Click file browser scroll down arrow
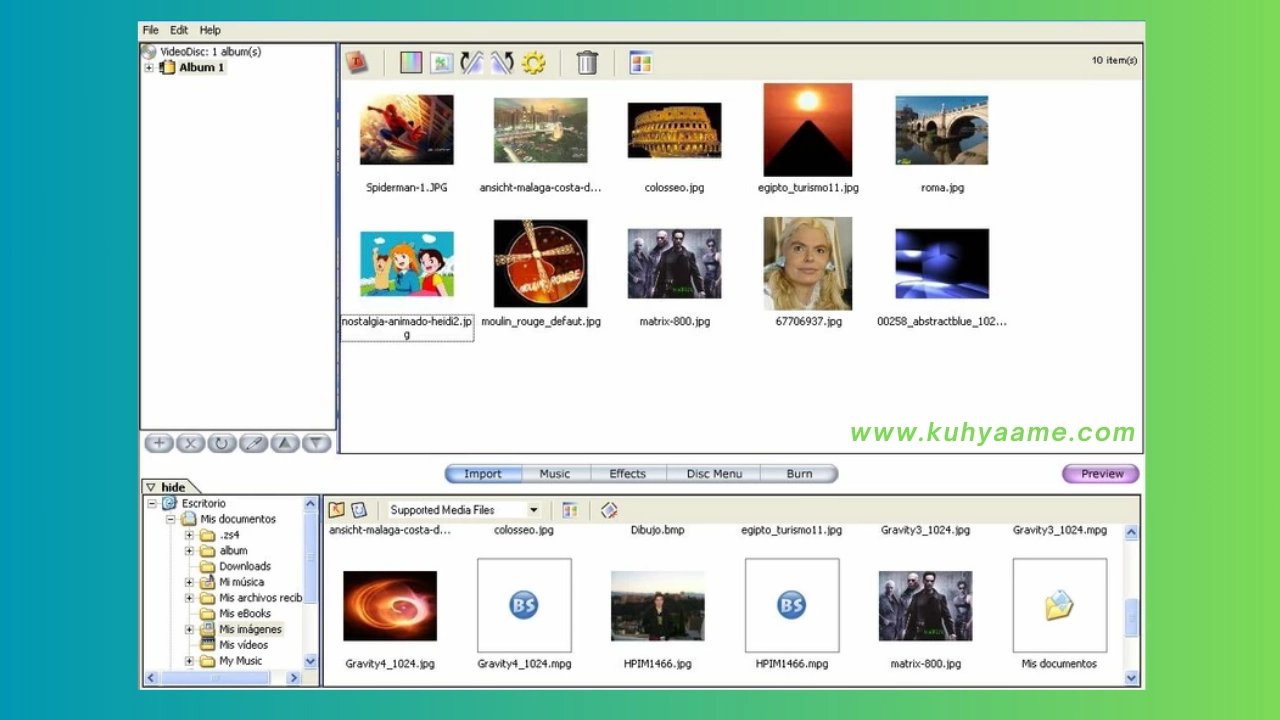 tap(1131, 677)
